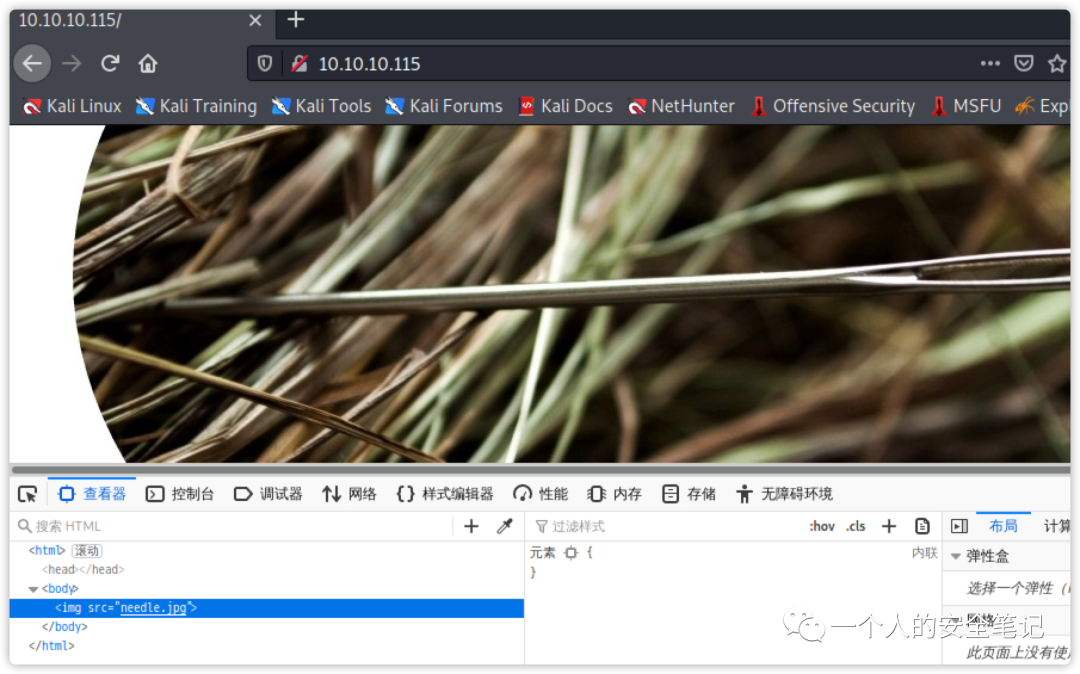
Task: Toggle the :hov pseudo-class panel
Action: (822, 527)
